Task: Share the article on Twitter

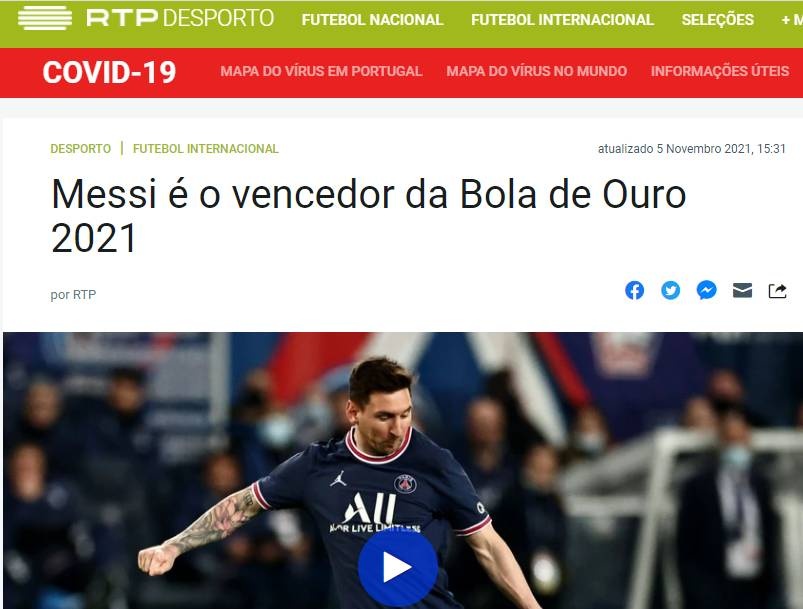Action: click(x=670, y=290)
